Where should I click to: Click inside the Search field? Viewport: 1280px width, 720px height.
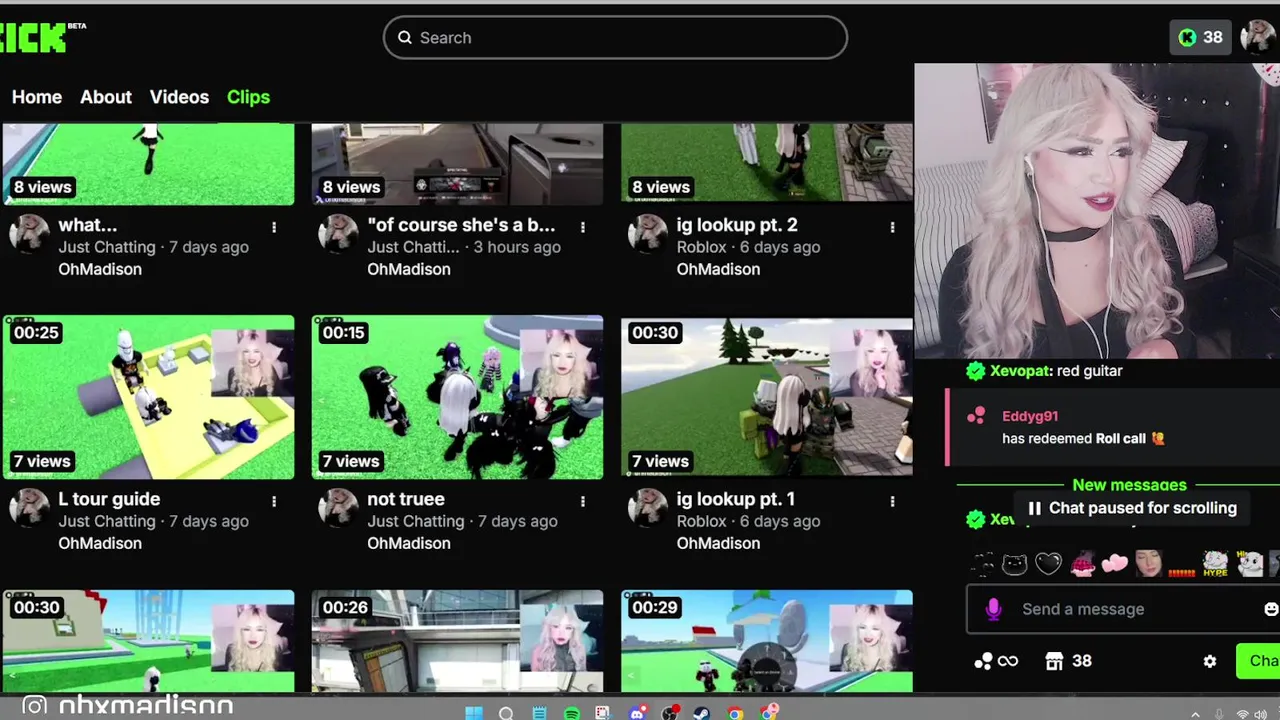[x=615, y=38]
